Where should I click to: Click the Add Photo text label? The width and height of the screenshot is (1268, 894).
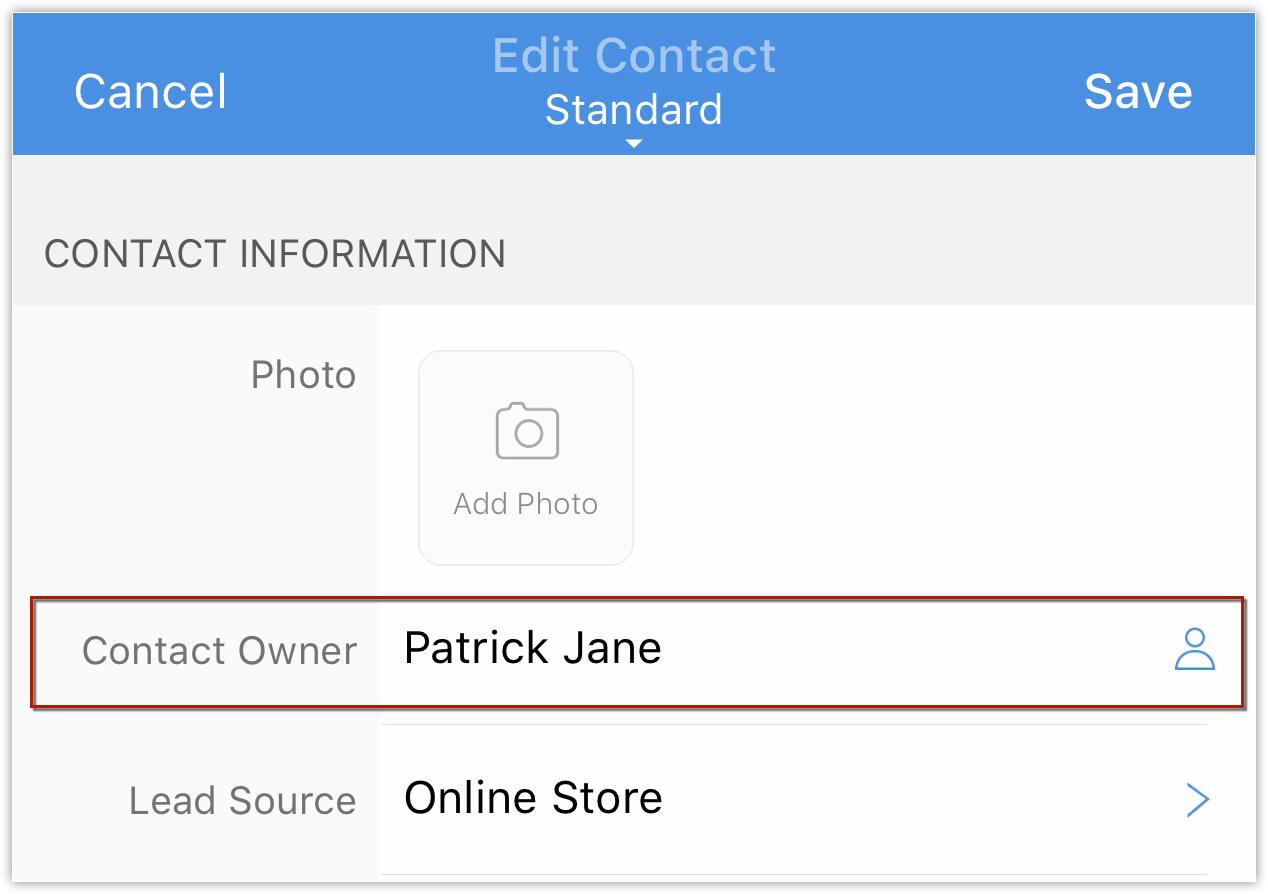pyautogui.click(x=526, y=504)
